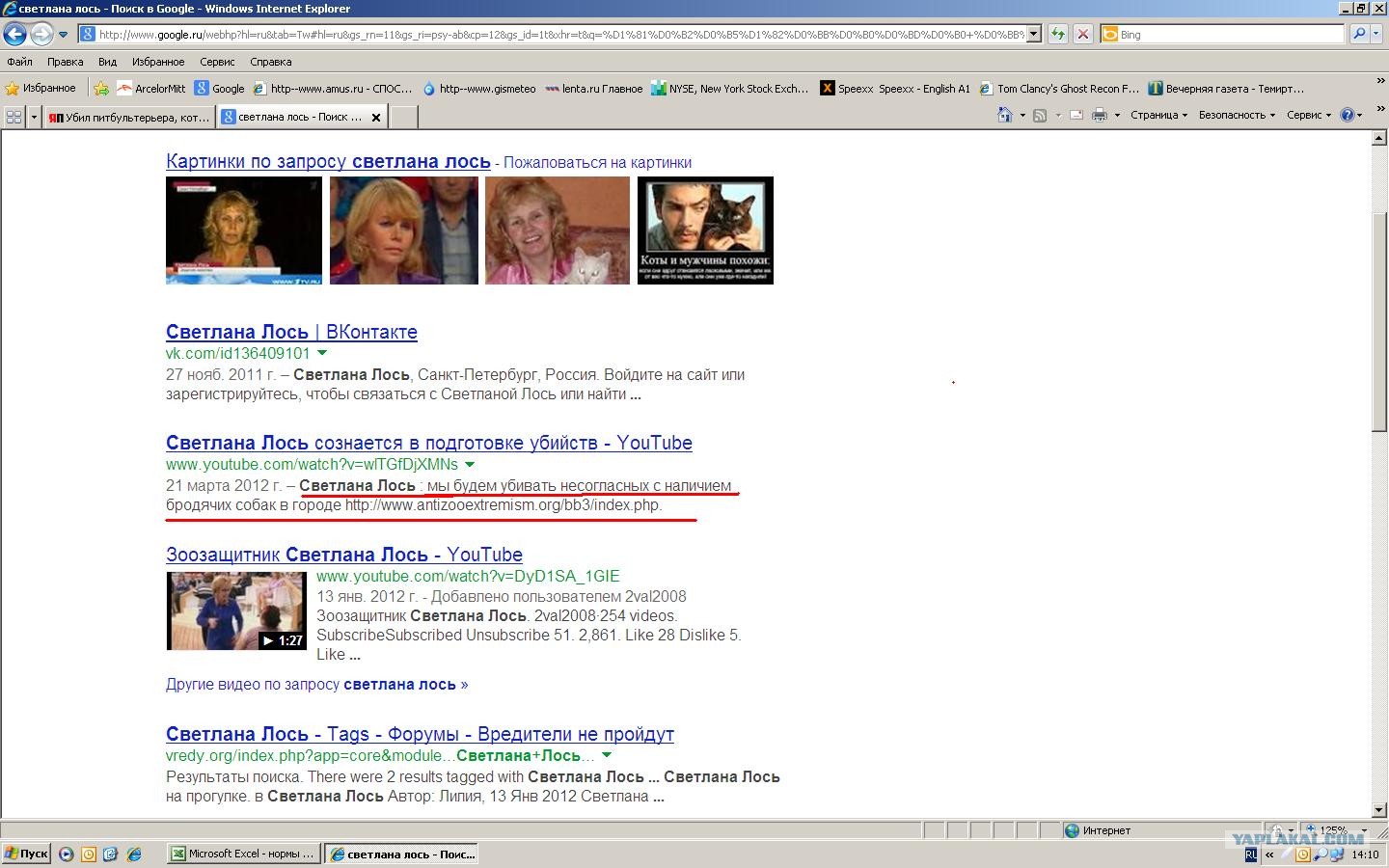Click the Windows Media Player quick launch icon
The image size is (1389, 868).
click(x=66, y=854)
